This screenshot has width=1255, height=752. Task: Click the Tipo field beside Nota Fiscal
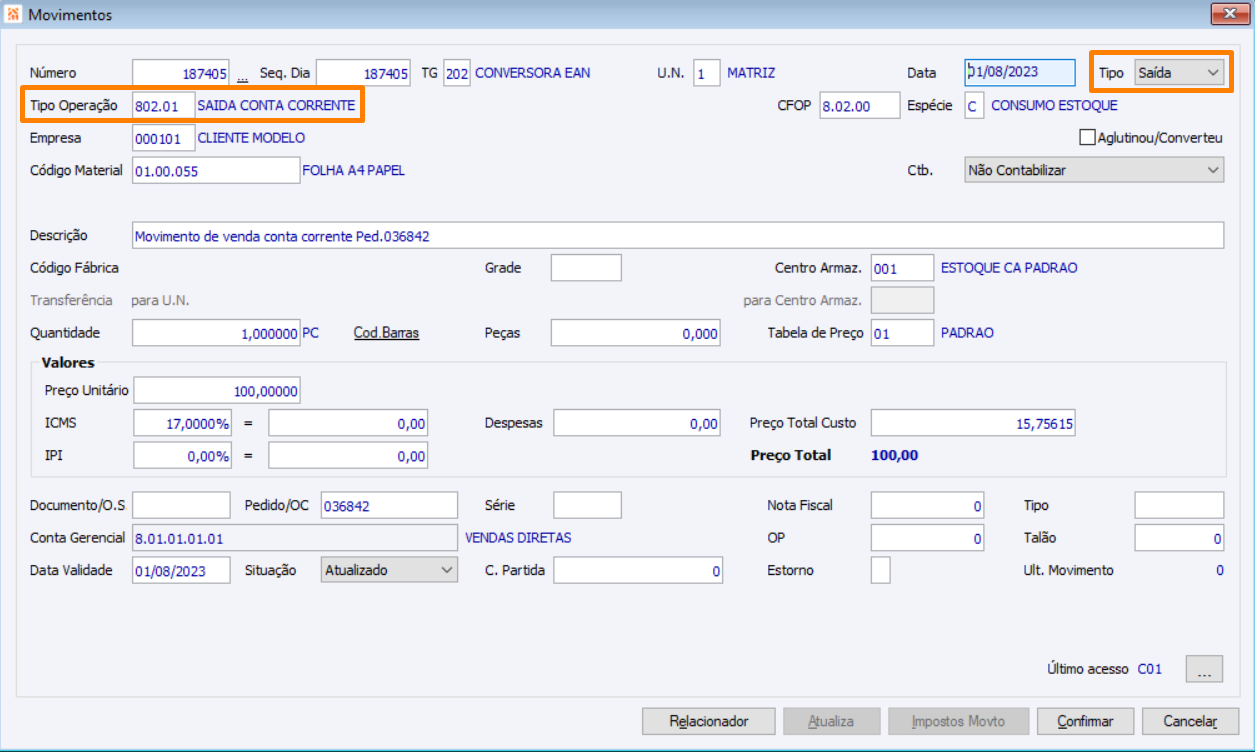(x=1179, y=505)
